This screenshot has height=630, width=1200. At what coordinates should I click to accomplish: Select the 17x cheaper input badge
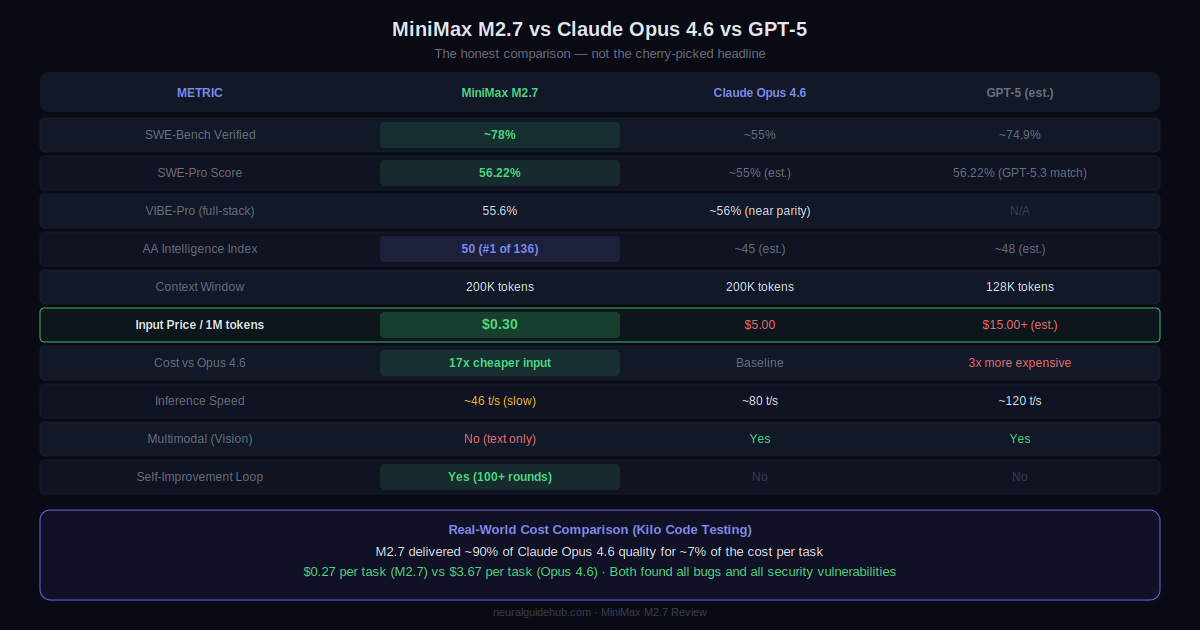tap(499, 363)
